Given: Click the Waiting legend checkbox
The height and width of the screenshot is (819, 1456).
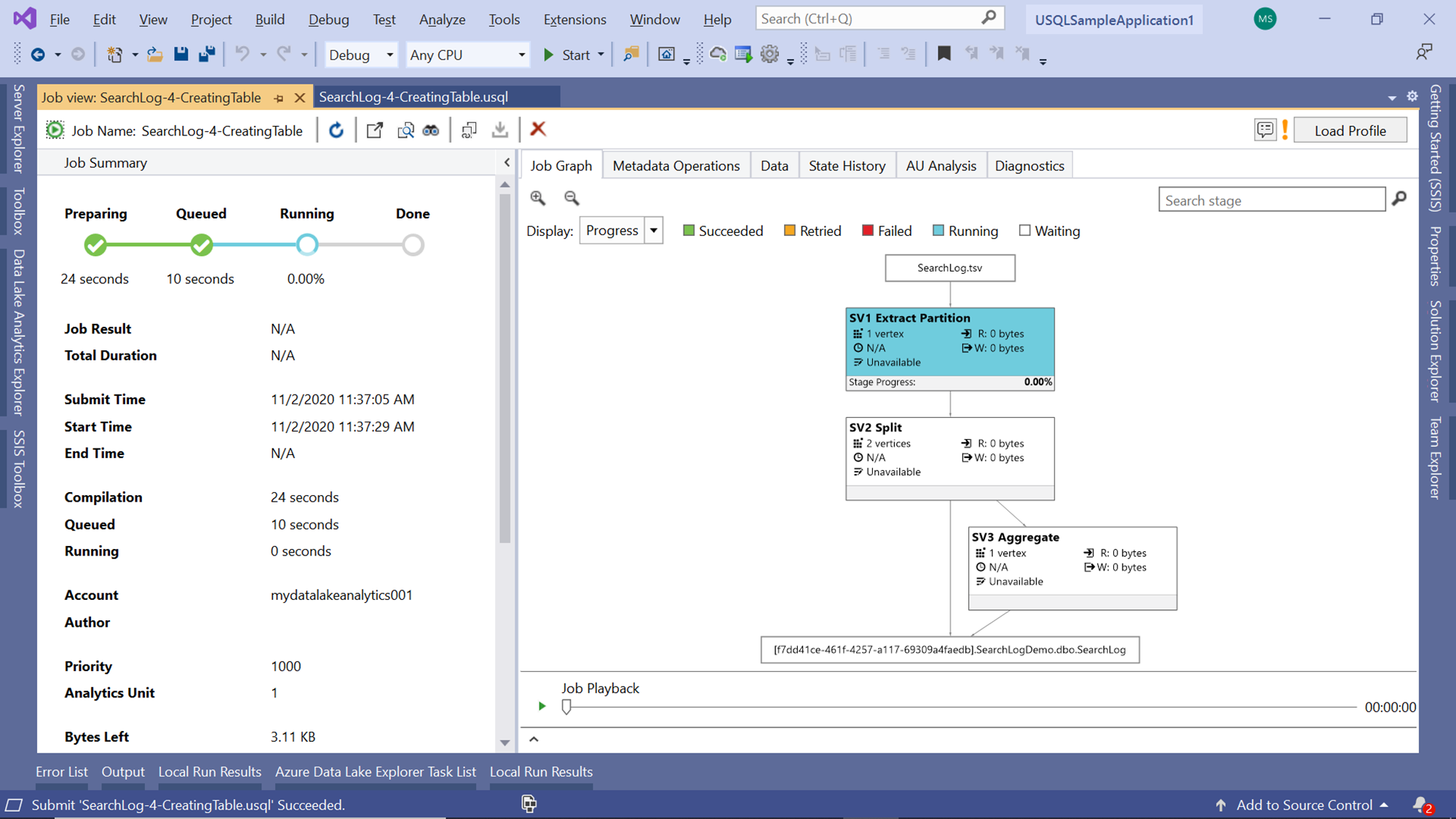Looking at the screenshot, I should point(1025,231).
